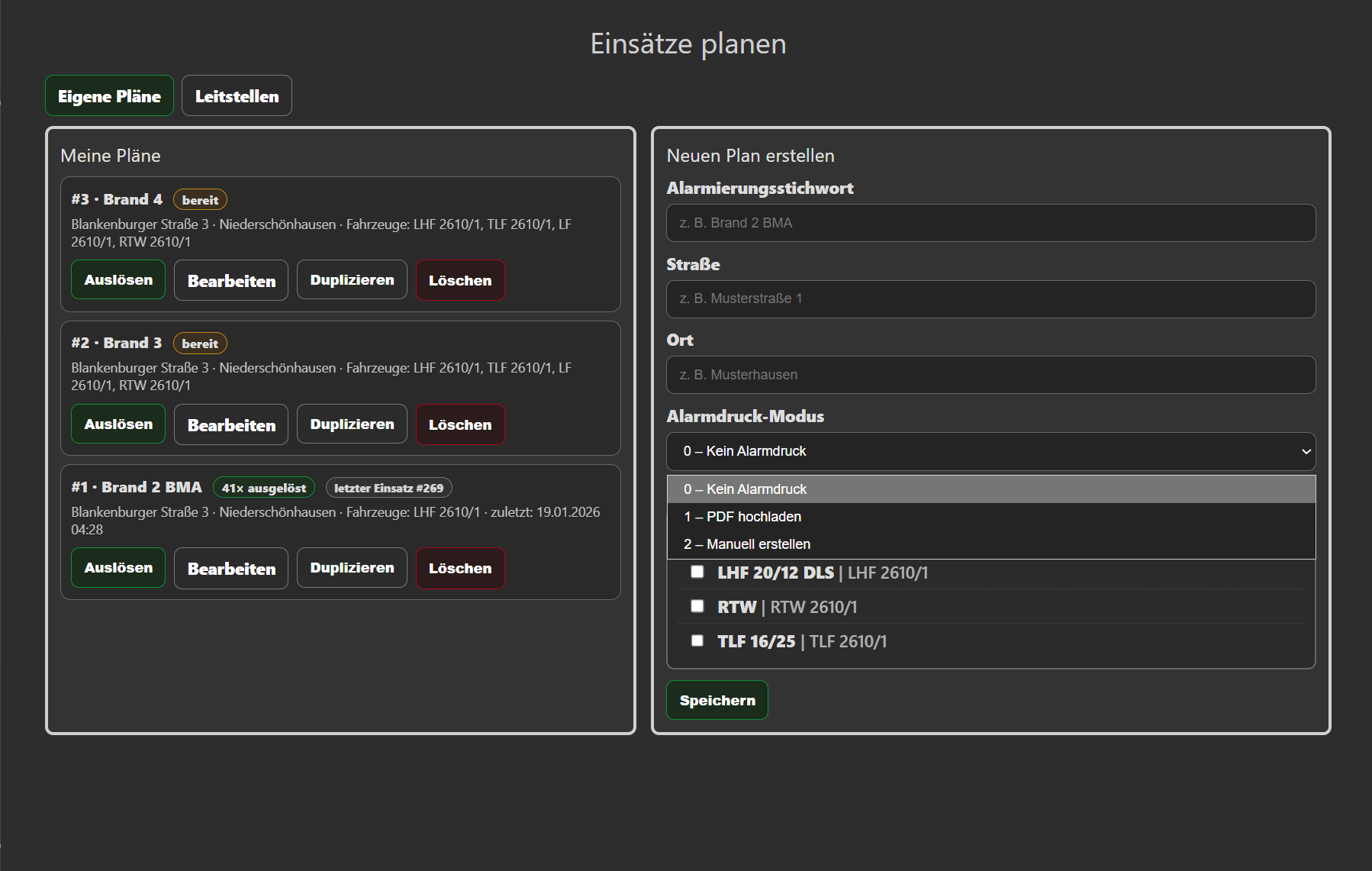Trigger plan #1 Brand 2 BMA
This screenshot has height=871, width=1372.
[118, 567]
